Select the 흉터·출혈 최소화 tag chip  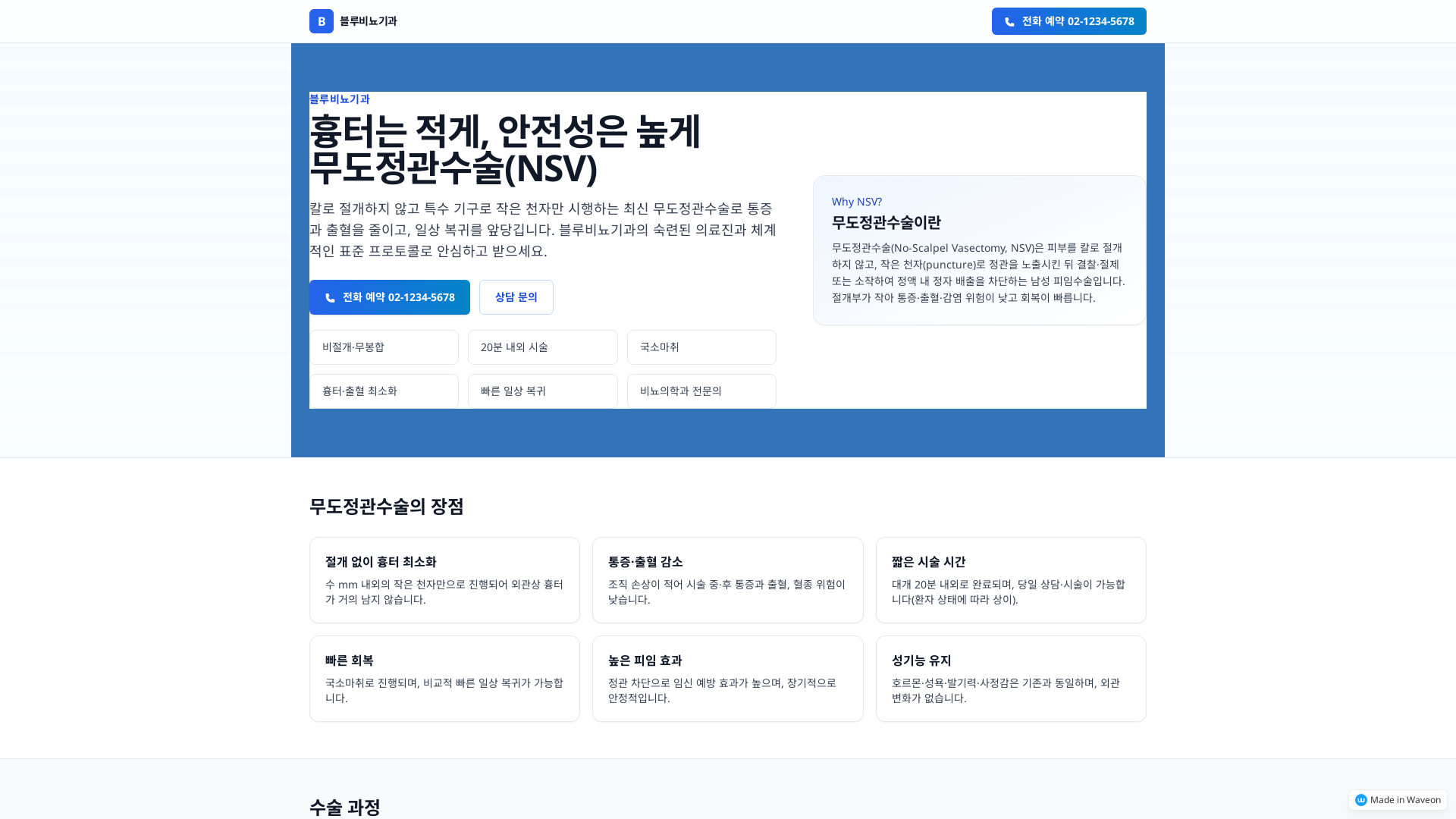tap(384, 391)
